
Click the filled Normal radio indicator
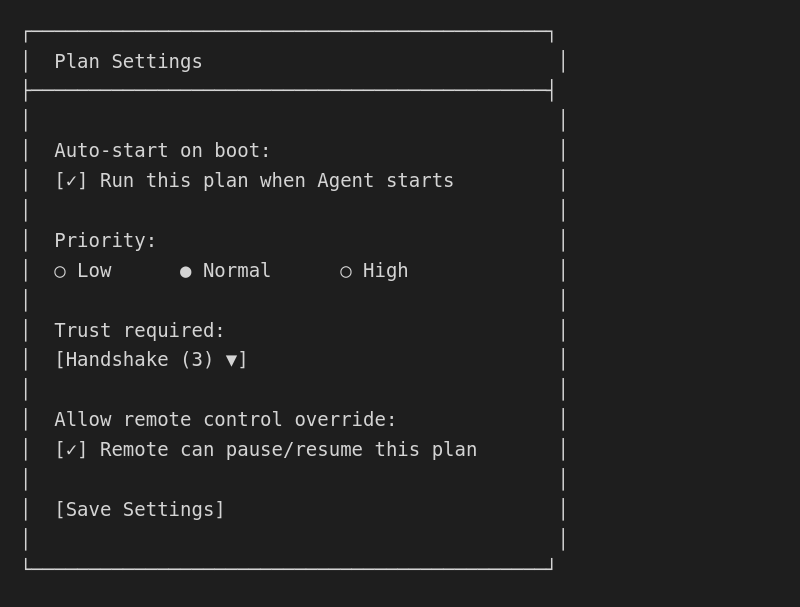pos(184,271)
